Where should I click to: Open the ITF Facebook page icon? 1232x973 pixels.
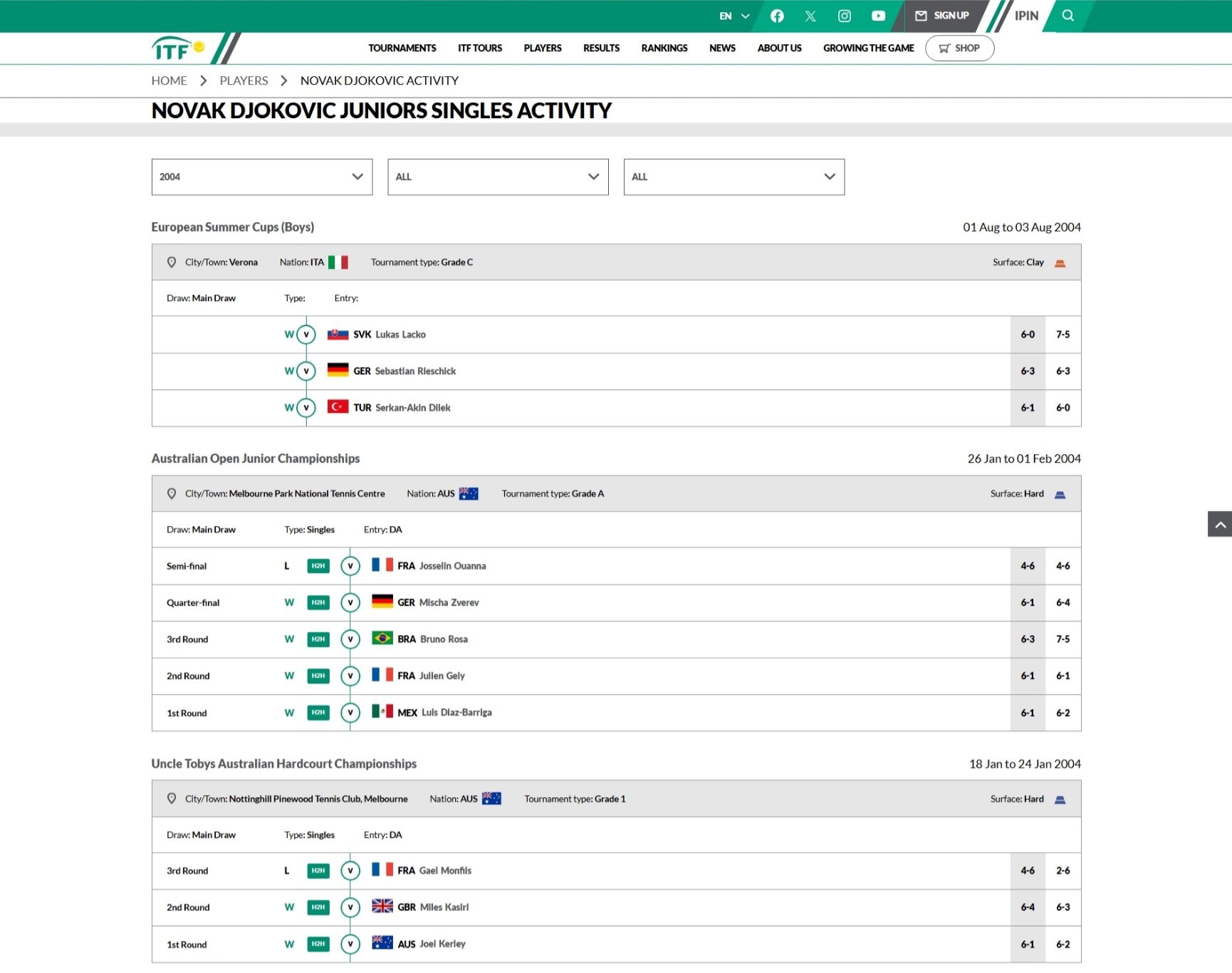coord(777,16)
